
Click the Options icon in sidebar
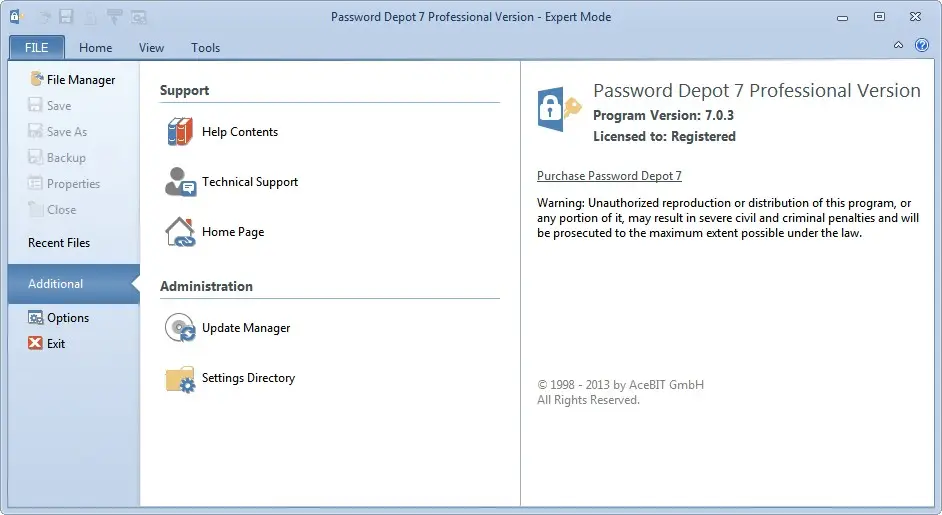pos(35,318)
